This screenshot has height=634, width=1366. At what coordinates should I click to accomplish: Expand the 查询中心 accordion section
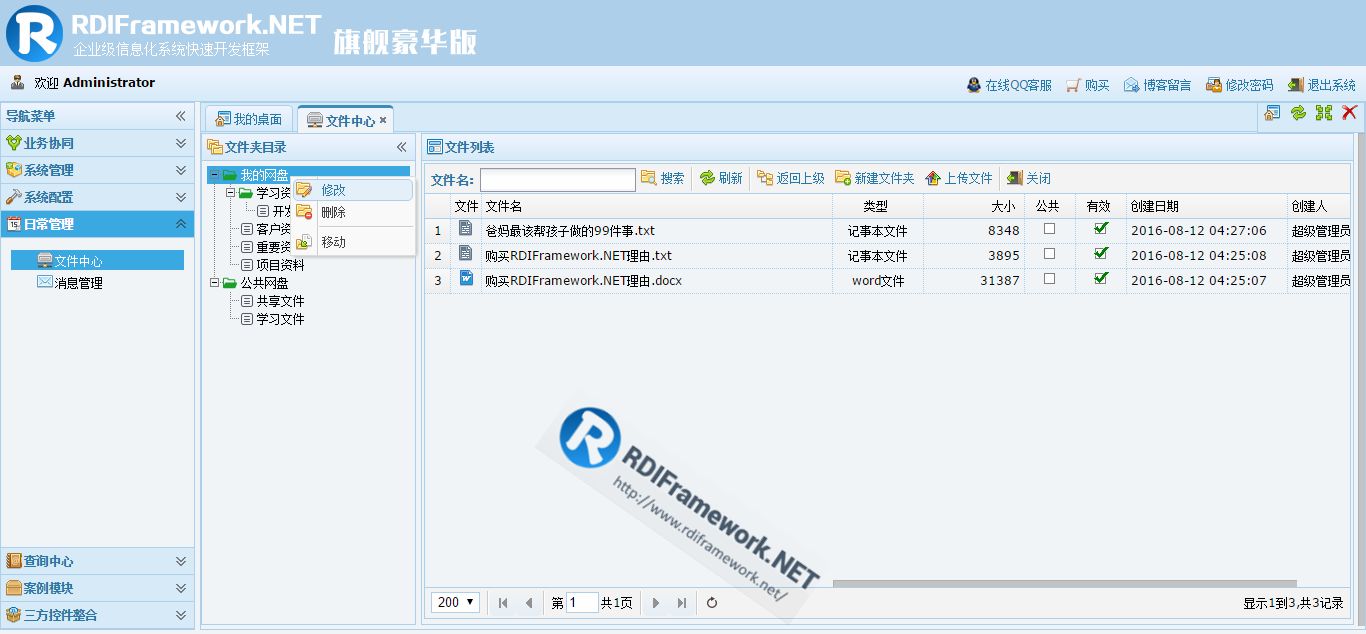[181, 561]
